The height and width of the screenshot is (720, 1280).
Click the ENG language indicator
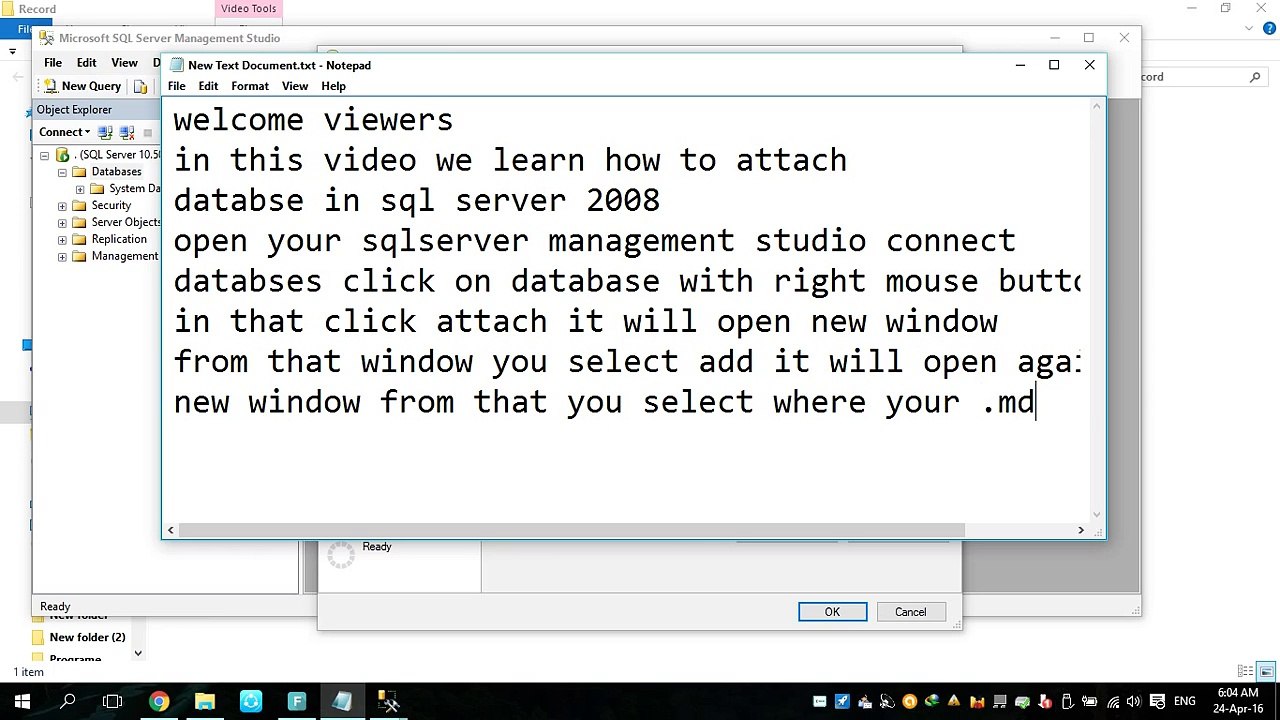coord(1185,701)
